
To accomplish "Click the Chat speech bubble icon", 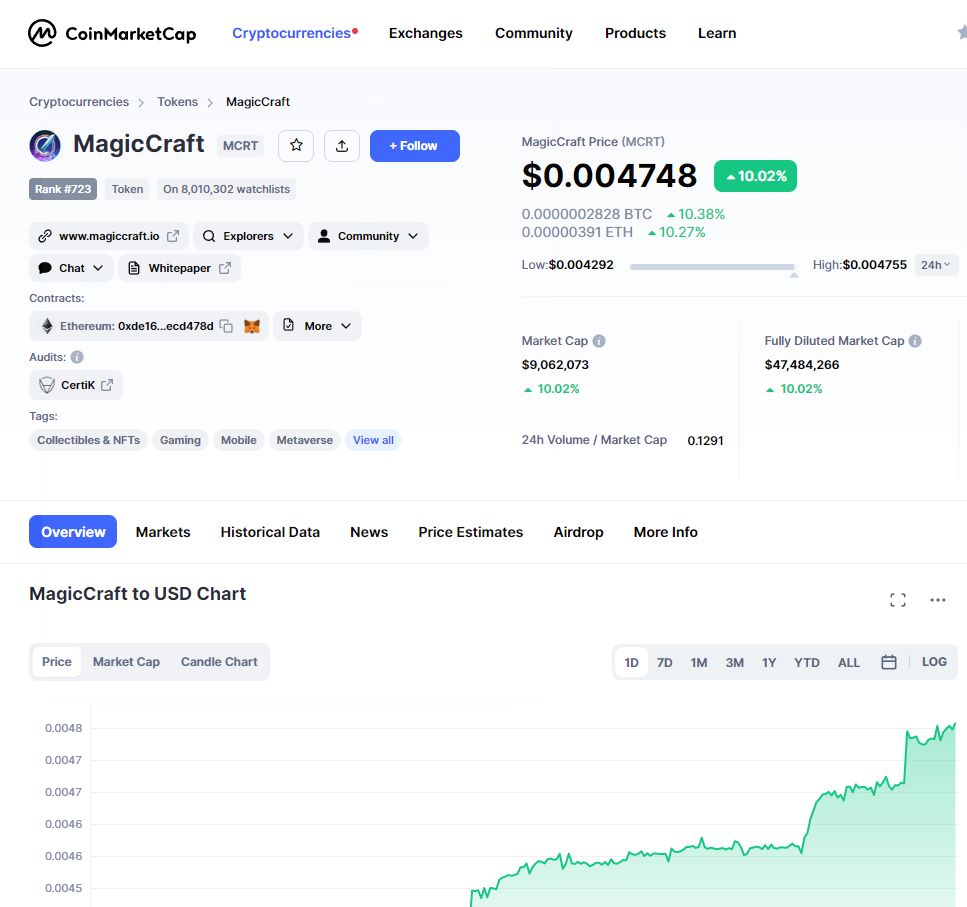I will [45, 268].
